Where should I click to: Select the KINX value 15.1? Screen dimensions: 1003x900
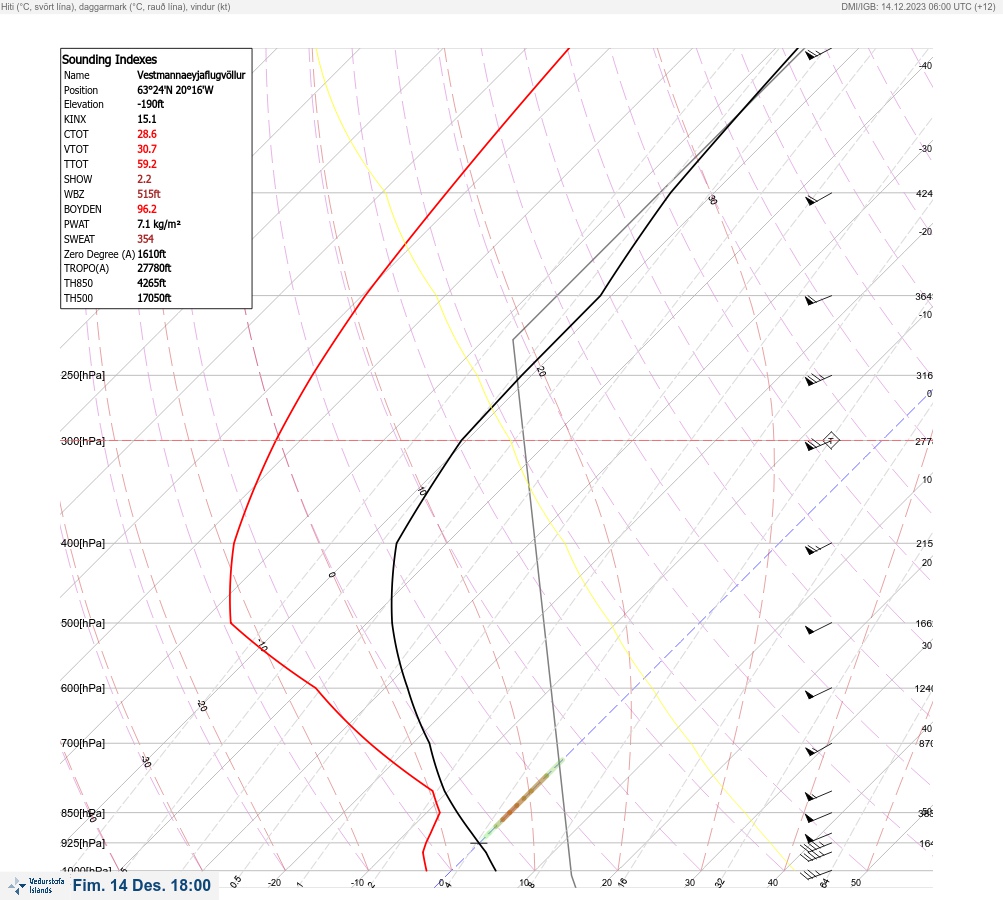146,119
